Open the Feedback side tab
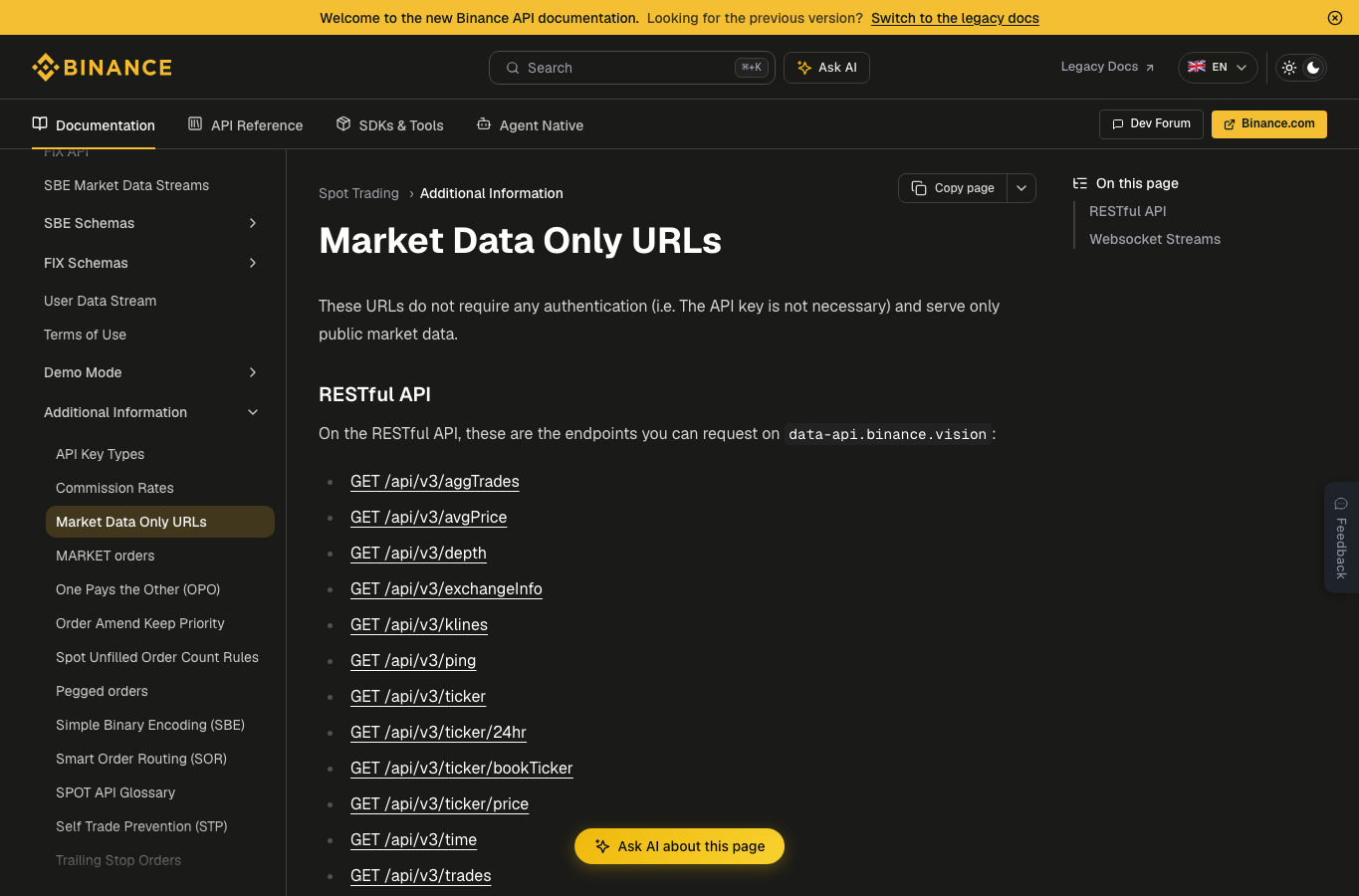1359x896 pixels. tap(1341, 538)
